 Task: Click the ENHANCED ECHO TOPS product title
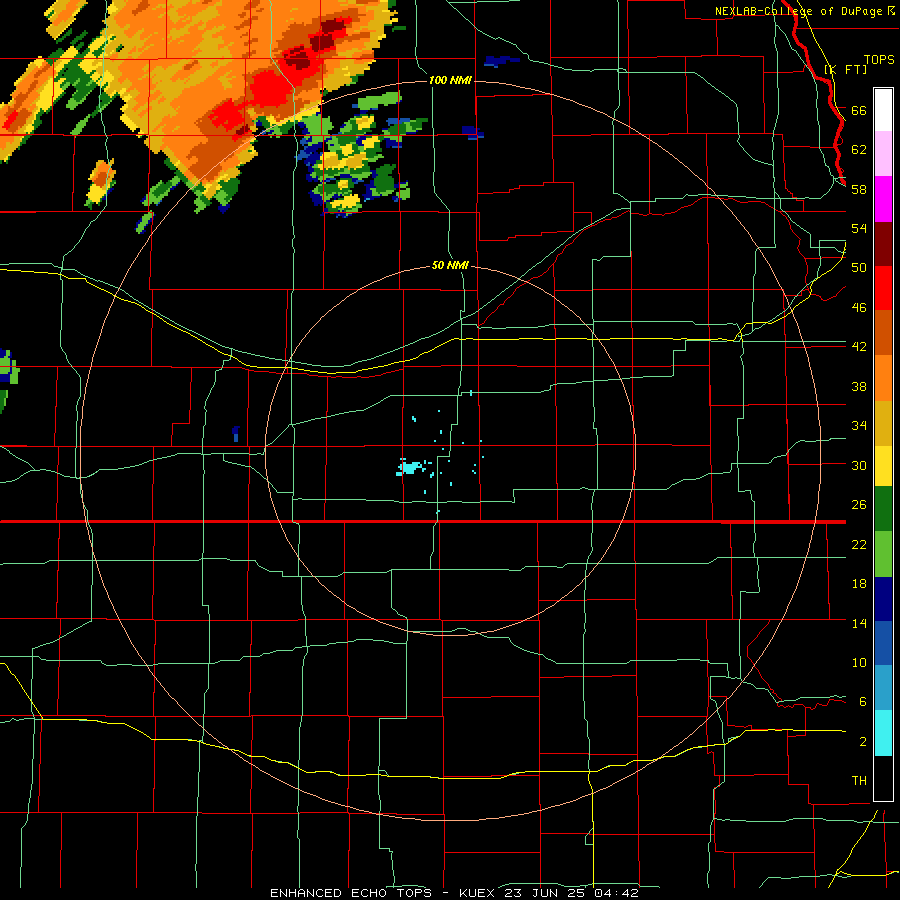click(x=351, y=893)
